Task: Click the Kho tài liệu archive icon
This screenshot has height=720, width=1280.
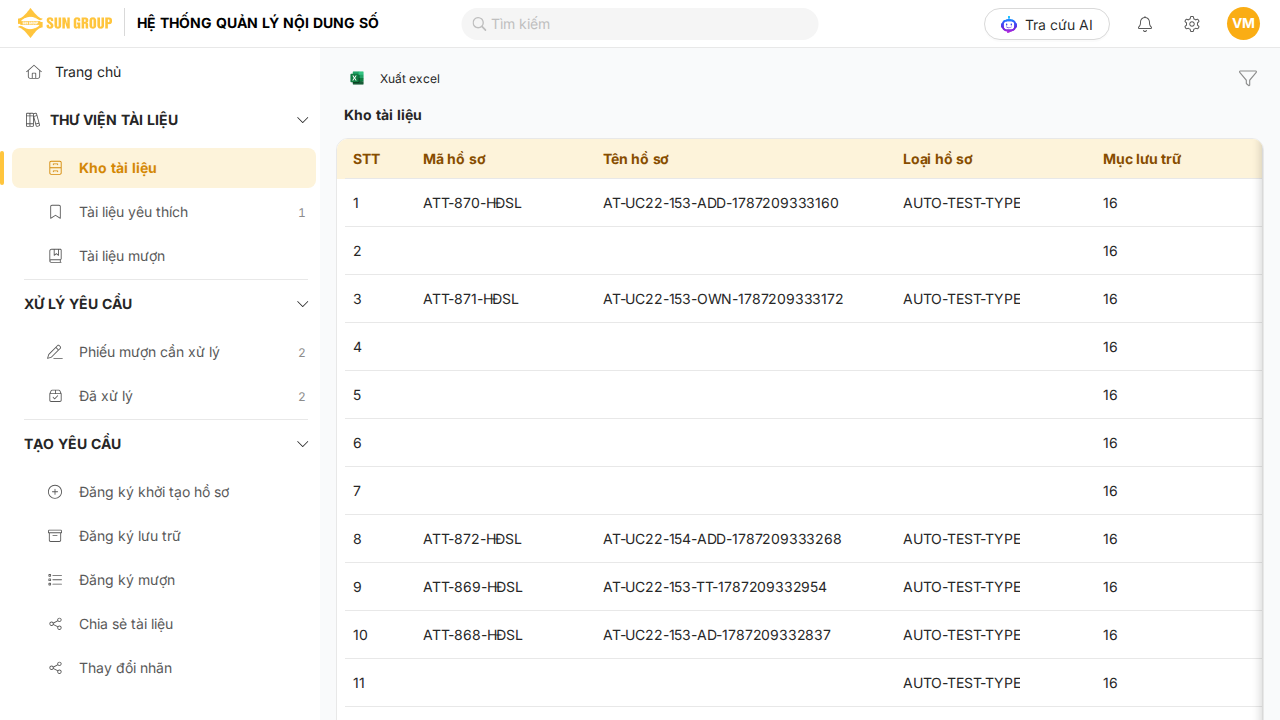Action: tap(56, 168)
